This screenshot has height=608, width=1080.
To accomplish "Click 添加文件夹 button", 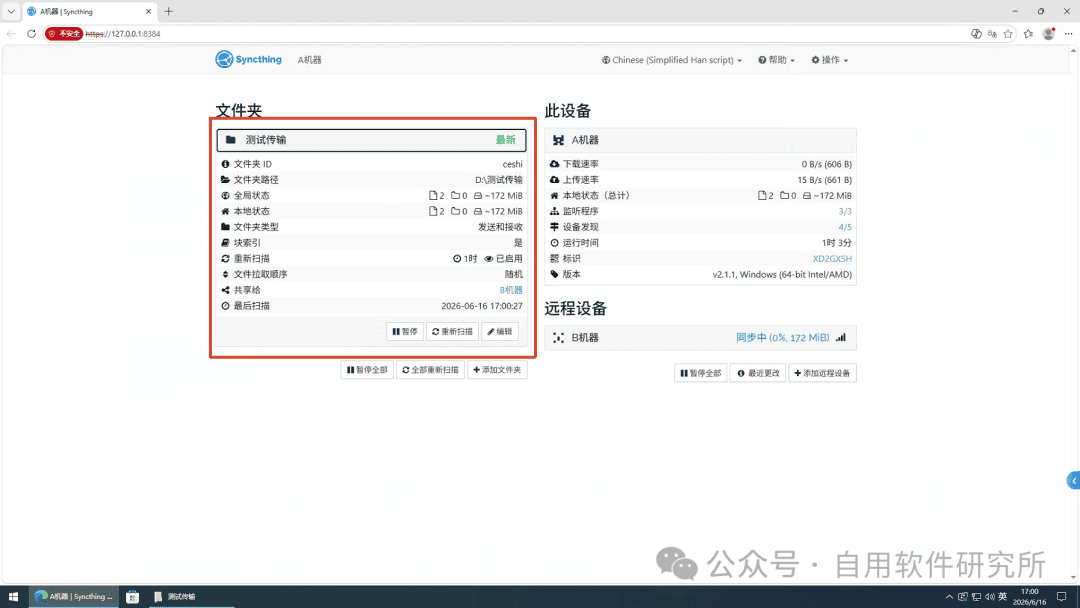I will 497,370.
